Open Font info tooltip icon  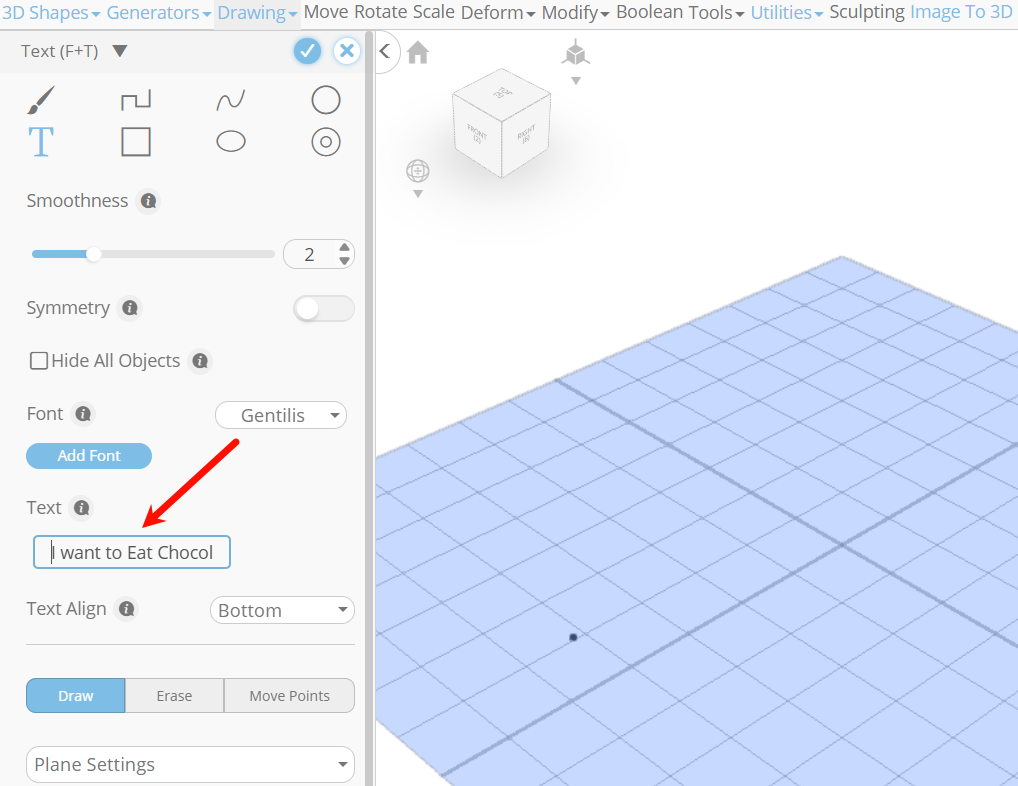pos(83,414)
